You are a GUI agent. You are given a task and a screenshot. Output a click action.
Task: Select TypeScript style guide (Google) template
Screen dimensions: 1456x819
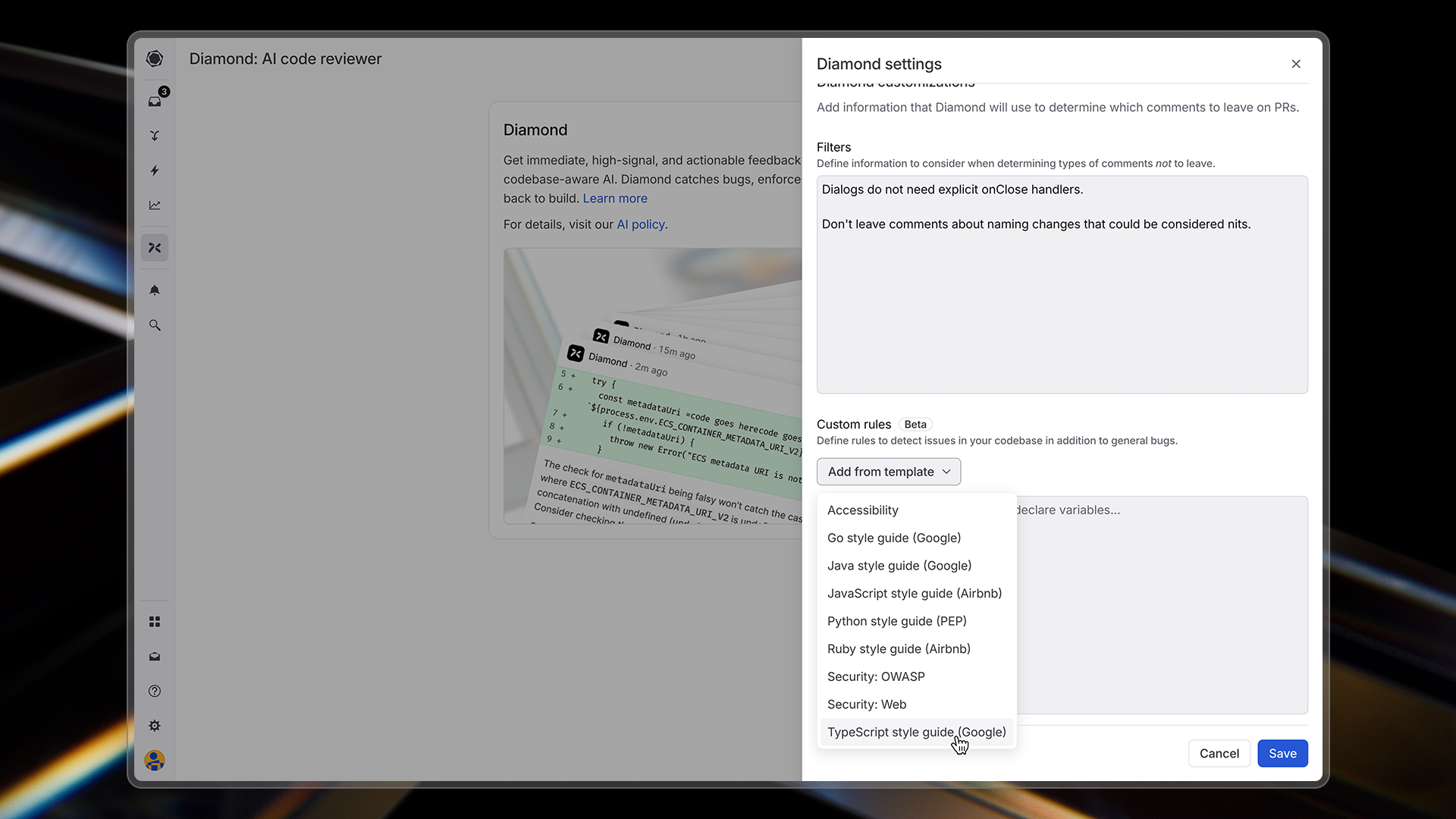tap(916, 732)
